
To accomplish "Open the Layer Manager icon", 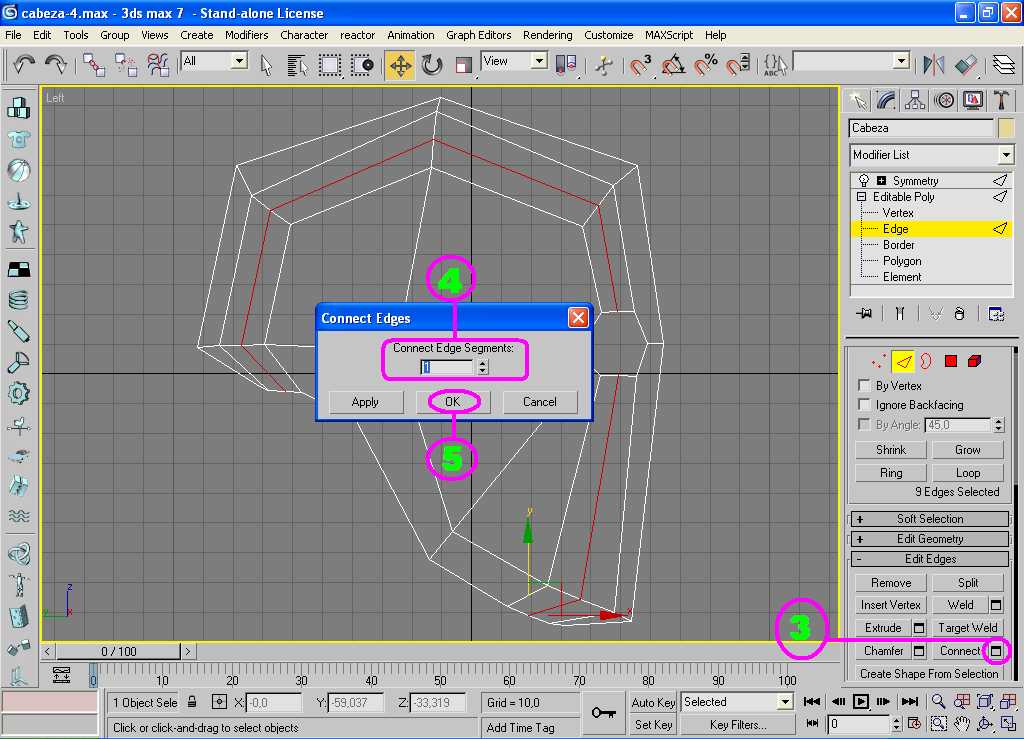I will point(1003,65).
